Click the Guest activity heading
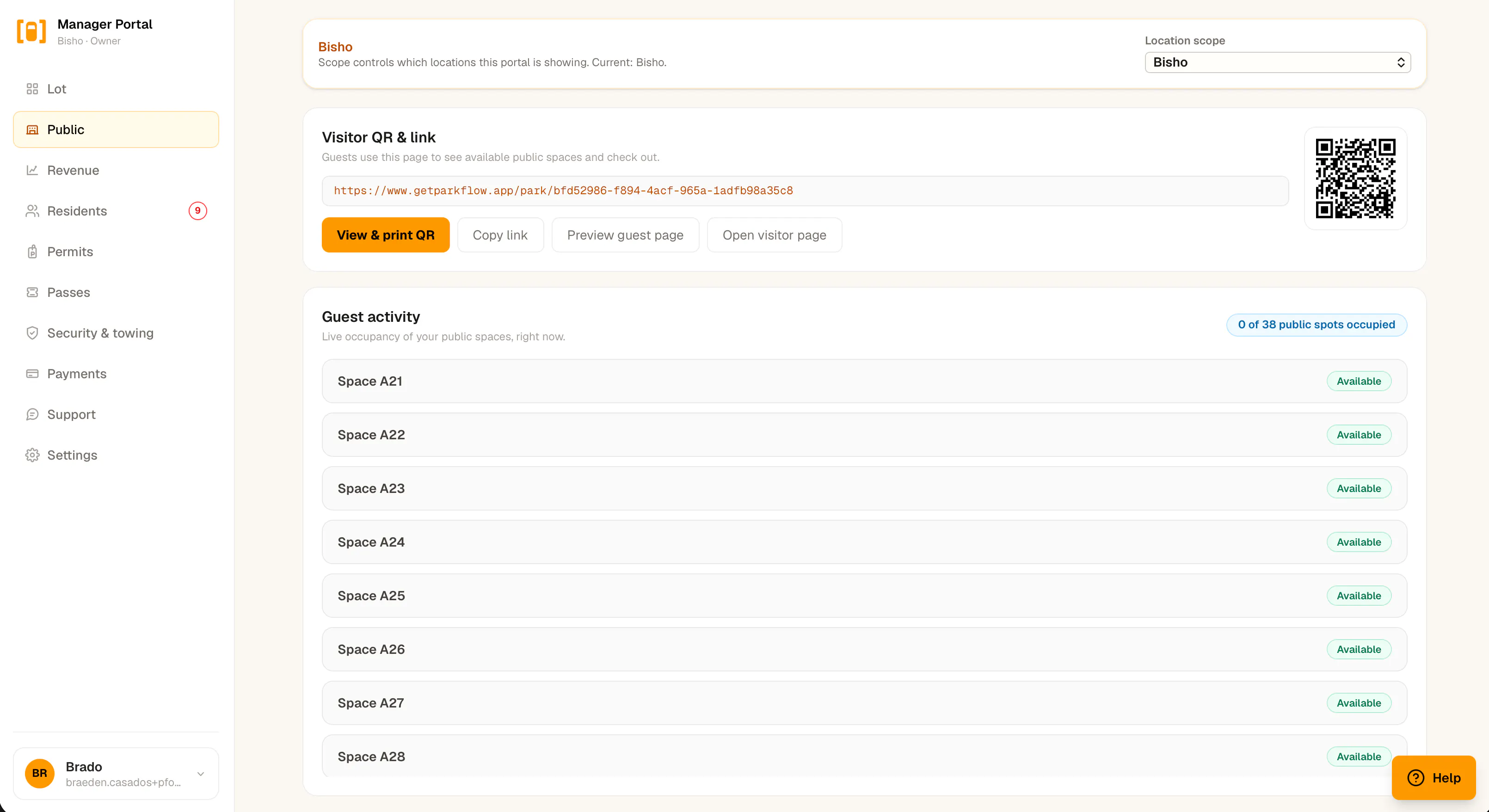The width and height of the screenshot is (1489, 812). (x=370, y=317)
